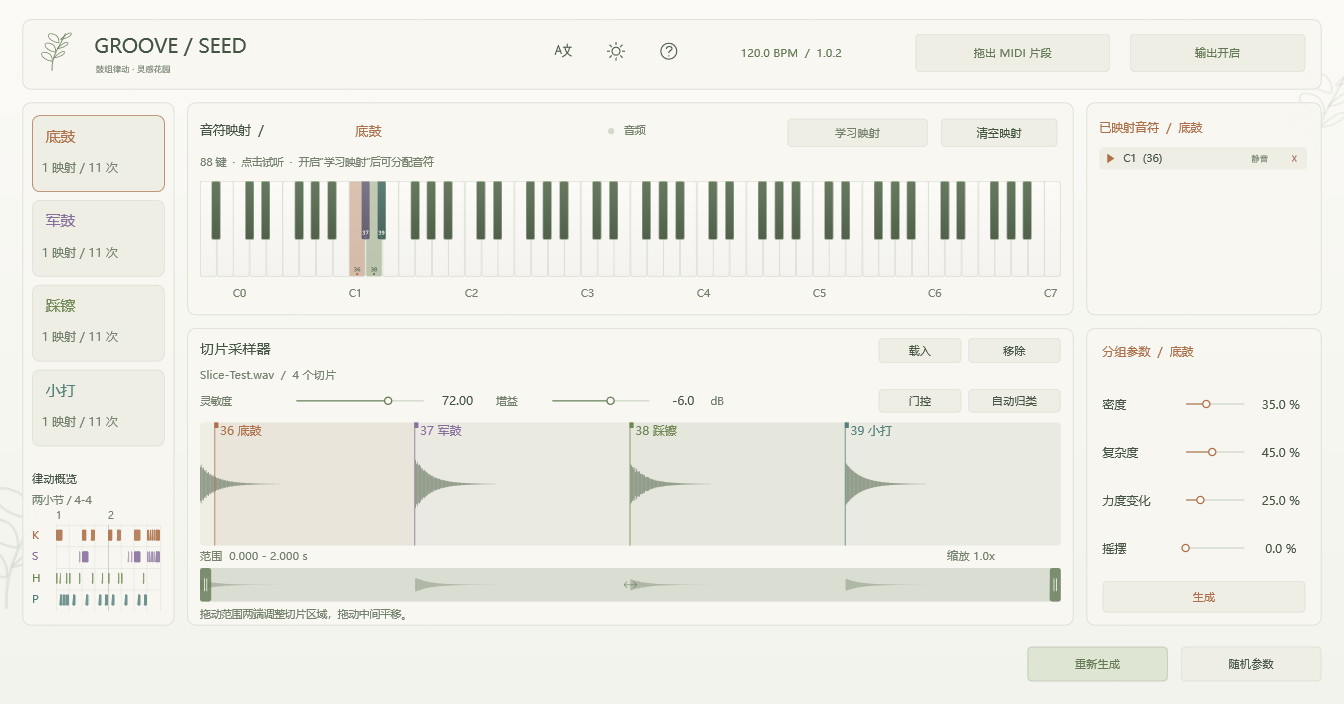This screenshot has height=704, width=1344.
Task: Click the 踩镲 slice waveform region
Action: click(737, 484)
